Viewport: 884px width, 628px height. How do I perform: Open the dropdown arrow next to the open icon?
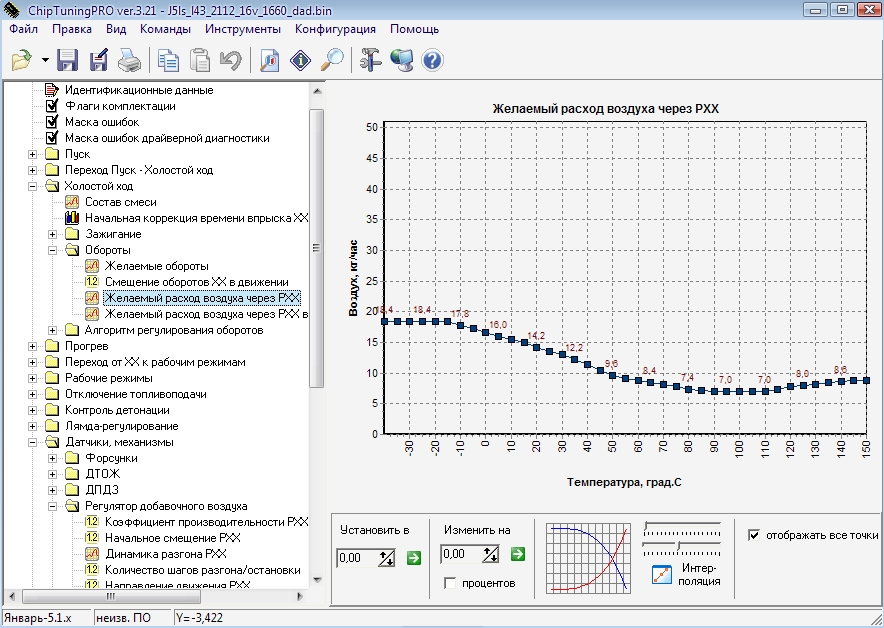tap(45, 62)
